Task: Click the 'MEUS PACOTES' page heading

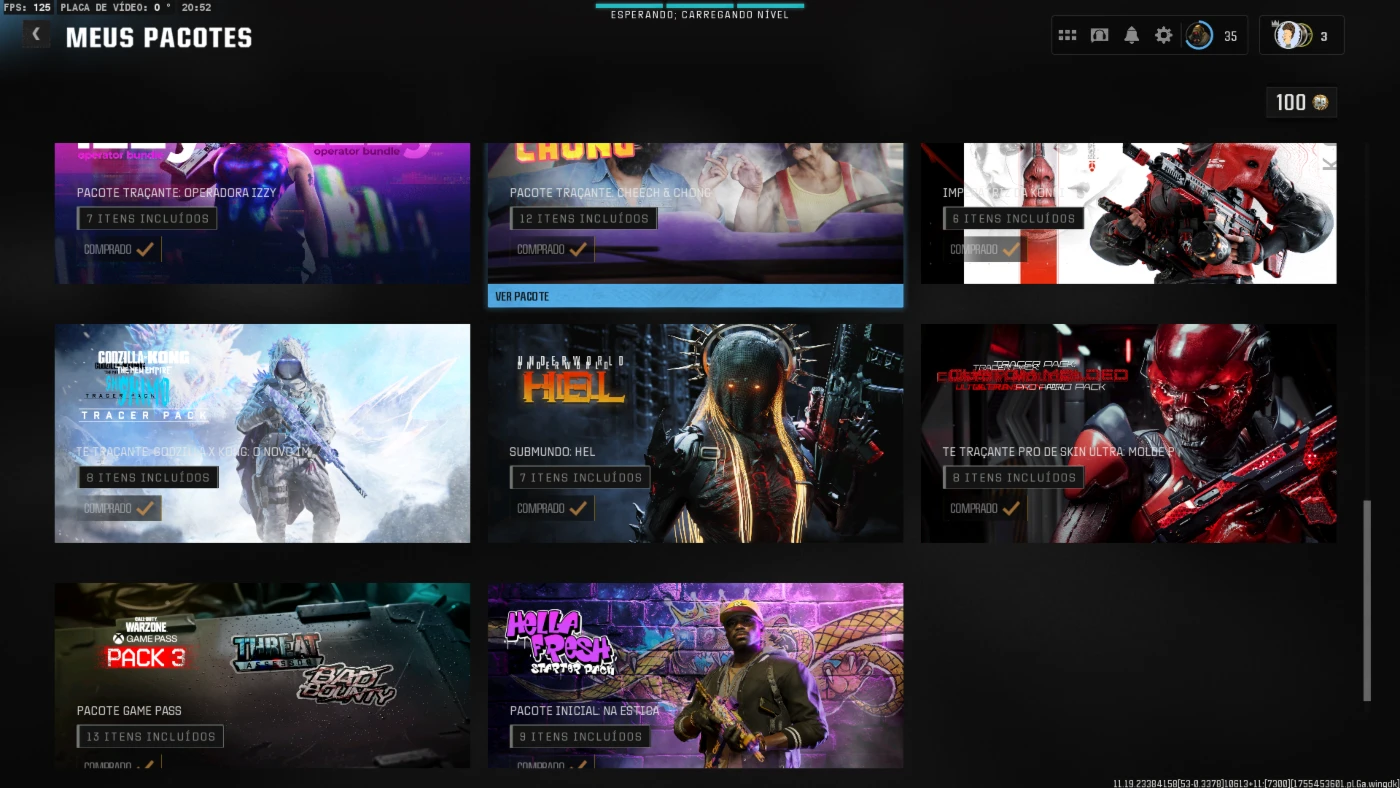Action: (x=159, y=38)
